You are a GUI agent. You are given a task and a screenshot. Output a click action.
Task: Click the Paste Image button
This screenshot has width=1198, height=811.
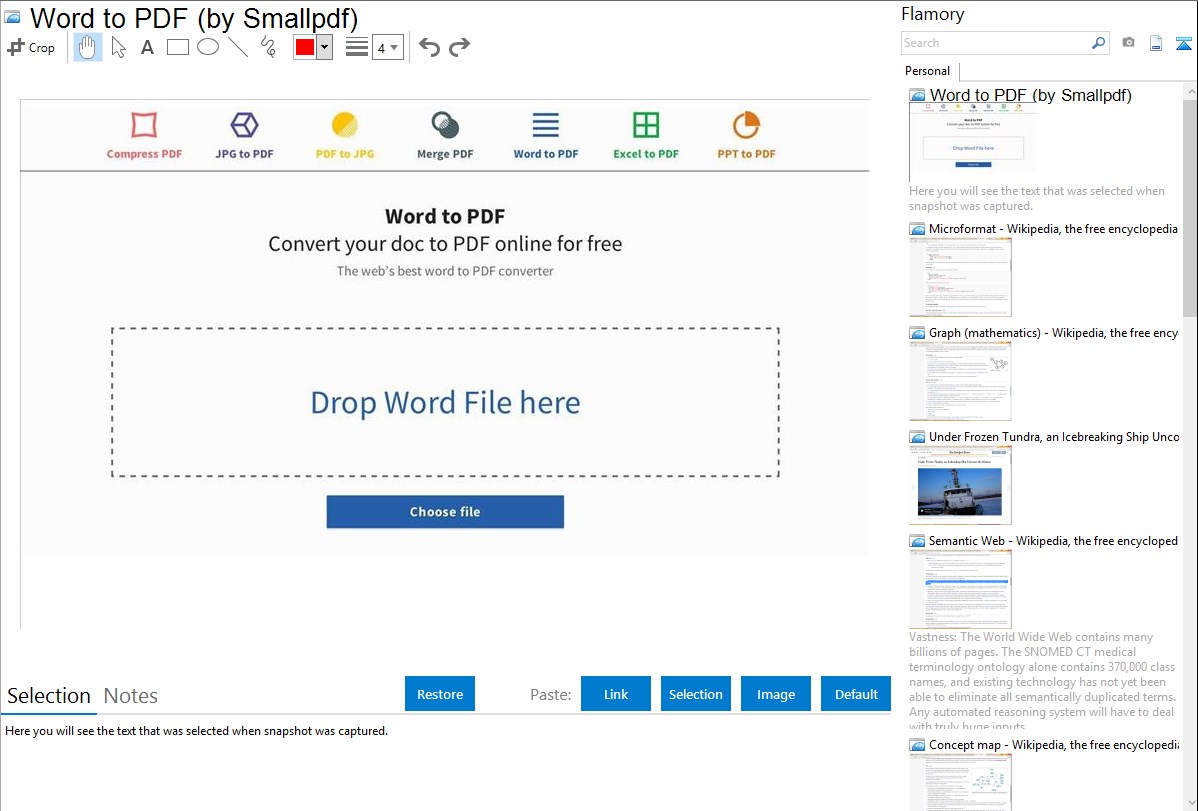pos(776,694)
